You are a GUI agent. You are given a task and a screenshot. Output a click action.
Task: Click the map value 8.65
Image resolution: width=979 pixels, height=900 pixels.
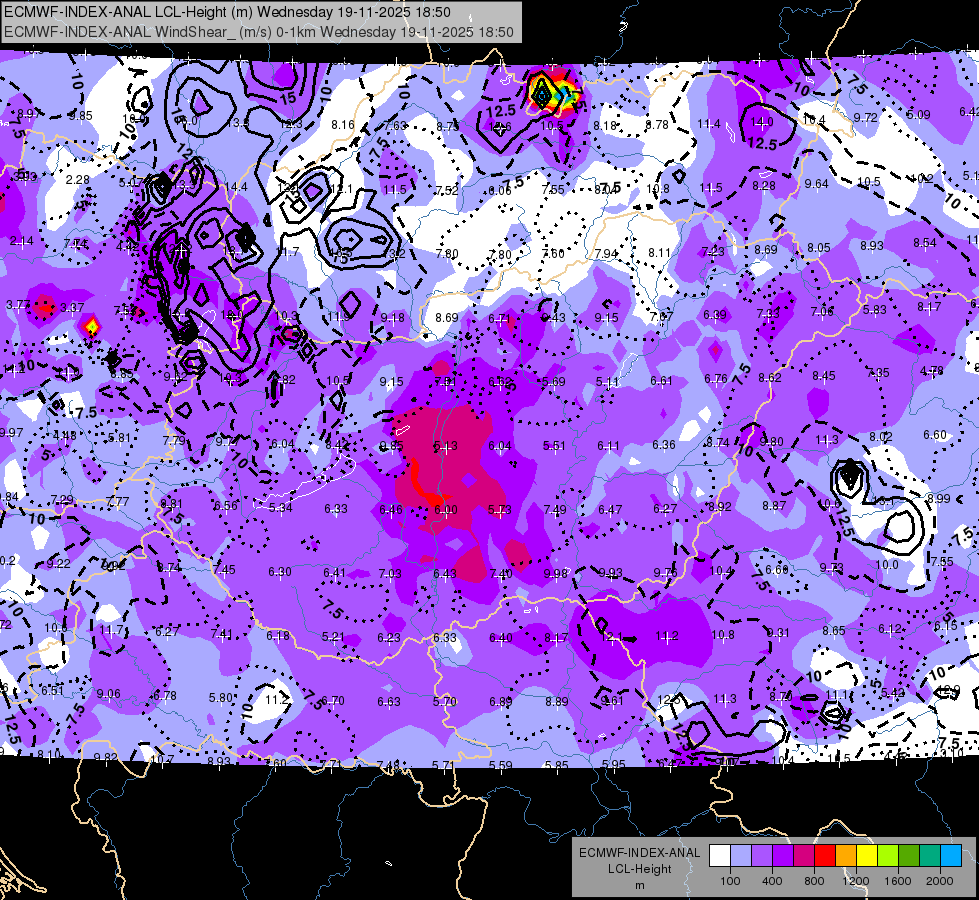834,631
